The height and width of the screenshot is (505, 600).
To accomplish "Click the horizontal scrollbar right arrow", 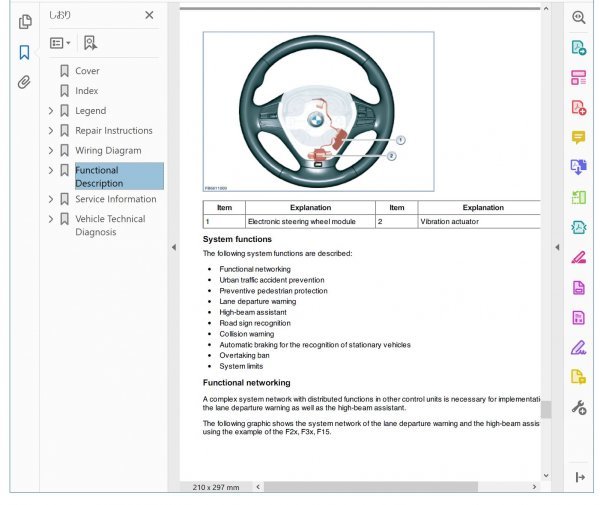I will (534, 487).
